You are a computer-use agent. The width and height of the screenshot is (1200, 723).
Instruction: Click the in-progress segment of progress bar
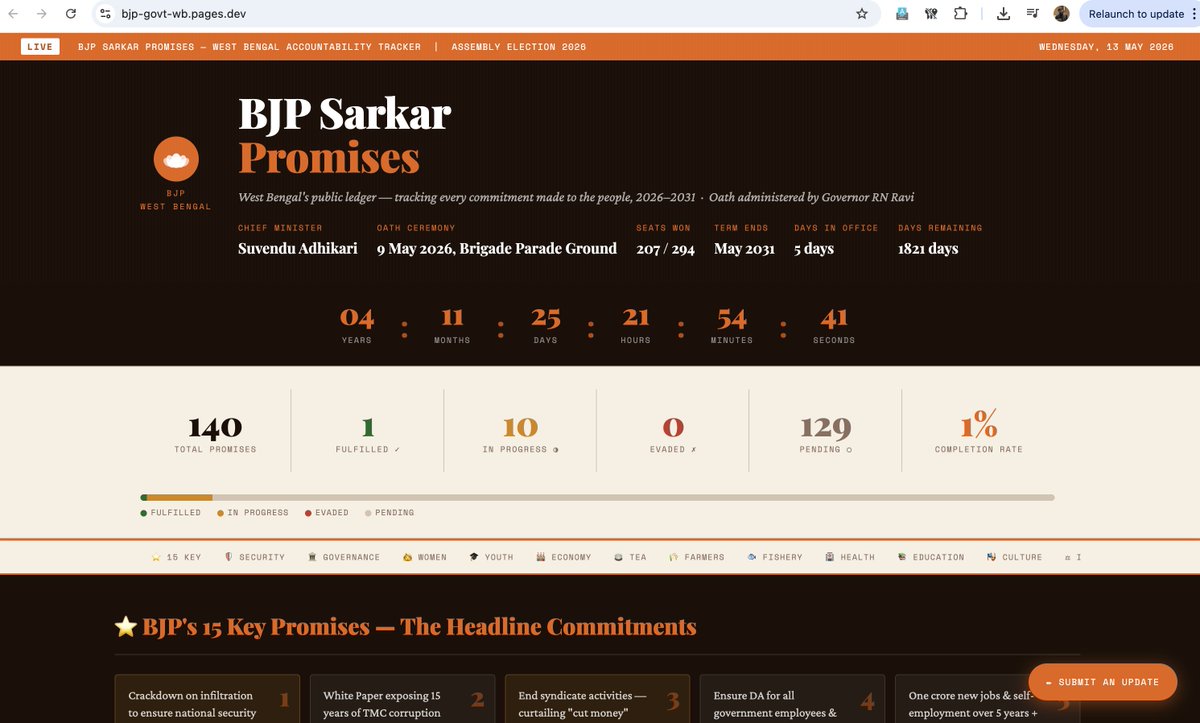180,497
